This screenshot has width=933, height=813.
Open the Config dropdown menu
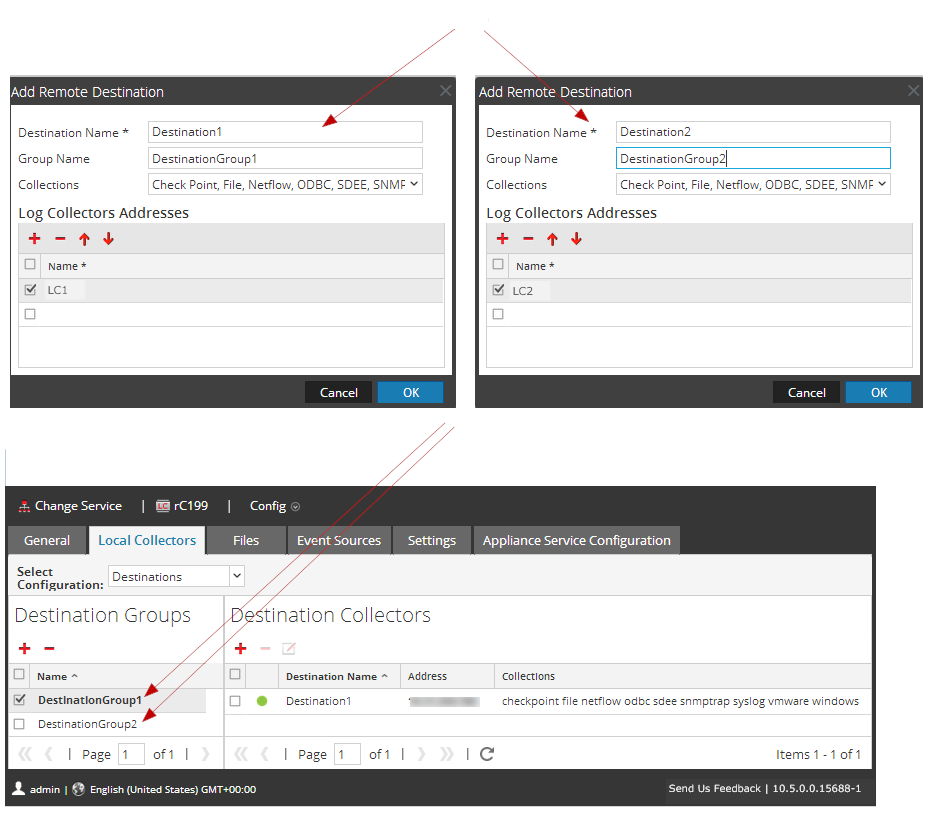coord(274,506)
